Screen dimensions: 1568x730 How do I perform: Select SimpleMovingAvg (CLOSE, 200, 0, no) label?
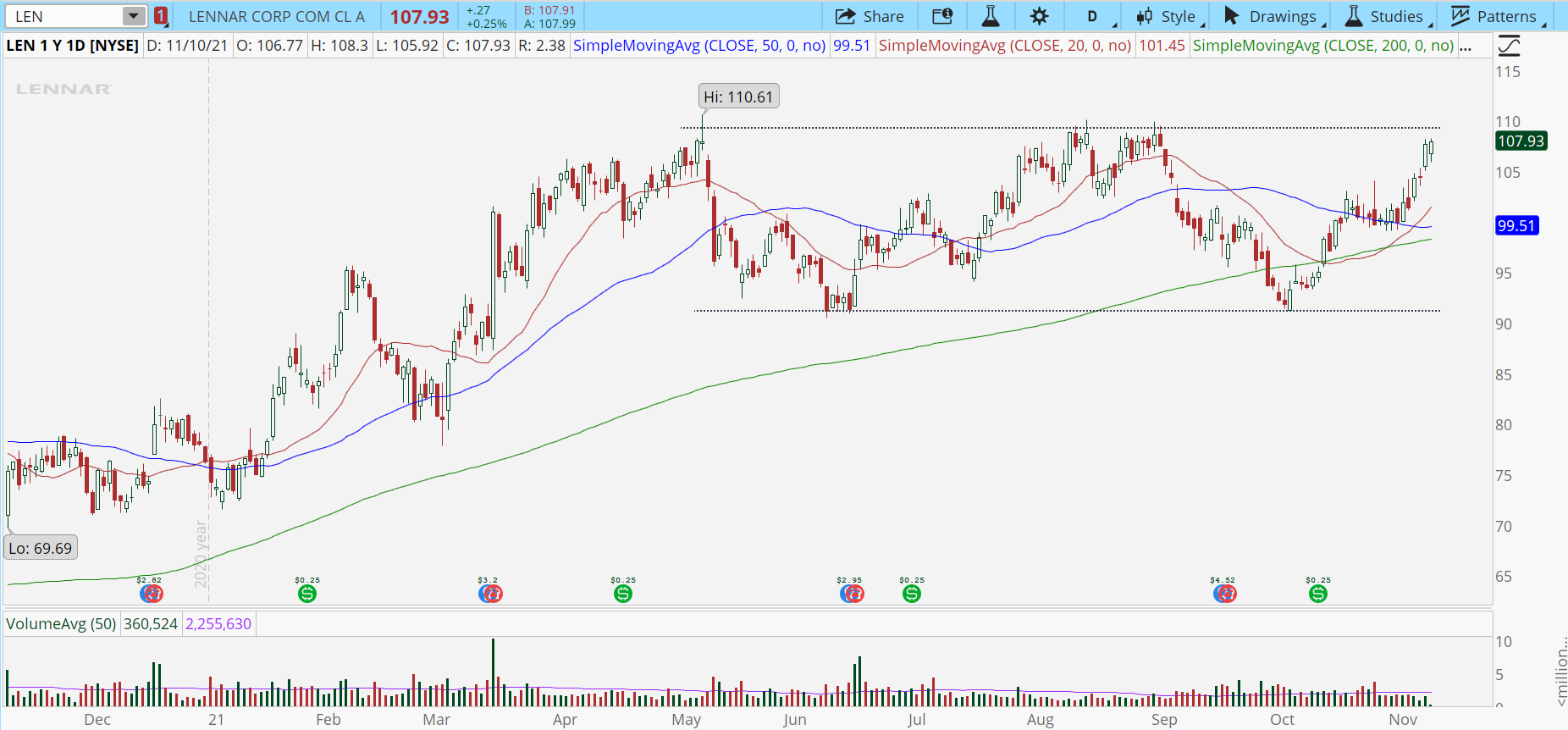[x=1323, y=46]
